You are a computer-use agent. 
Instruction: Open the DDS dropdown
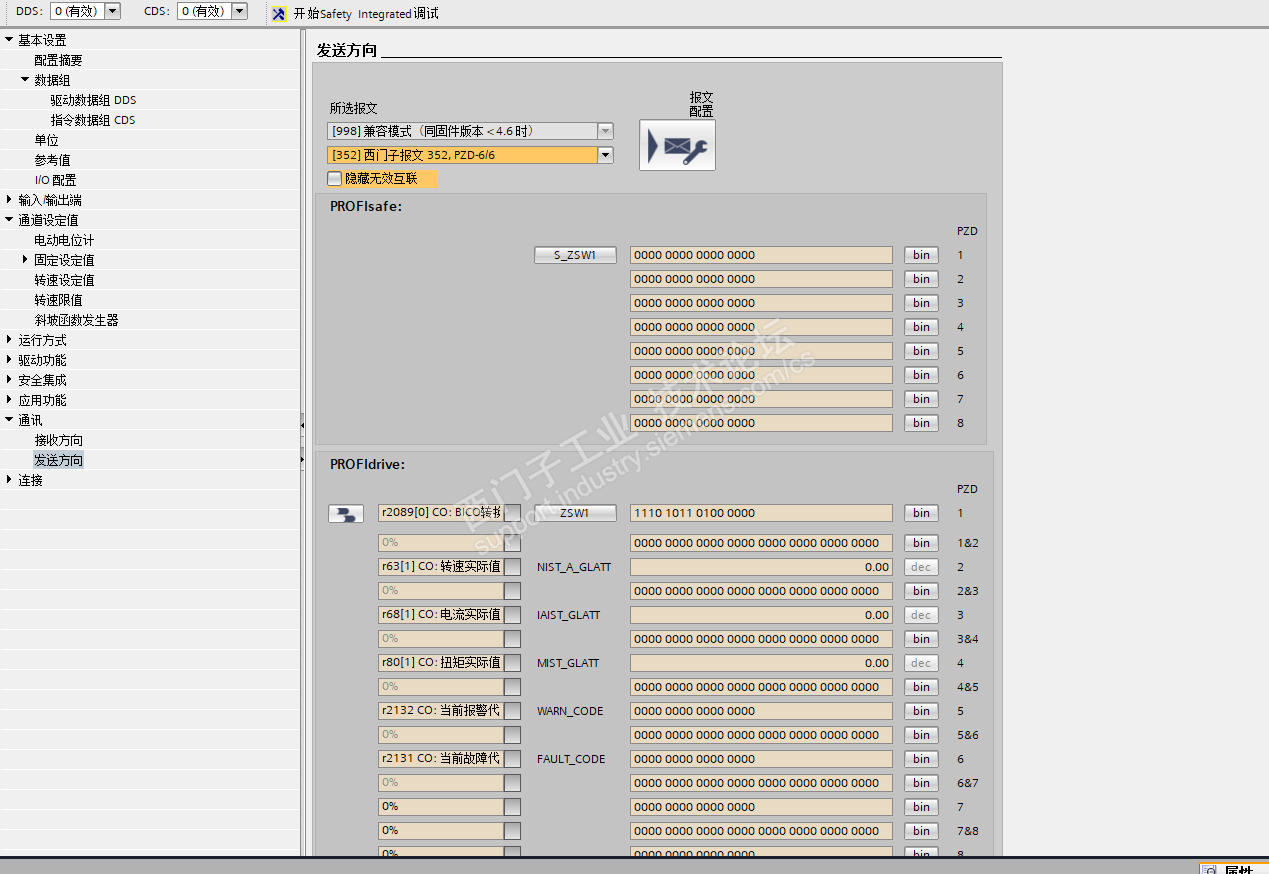tap(112, 11)
